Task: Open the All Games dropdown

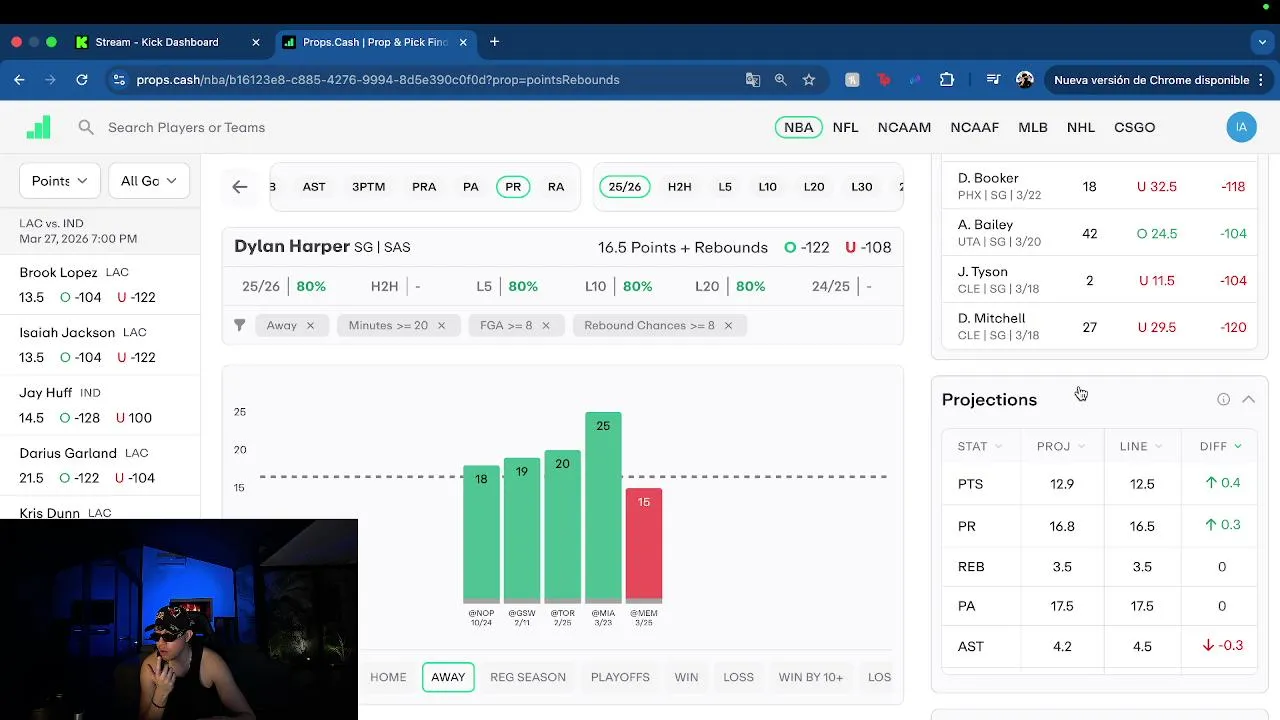Action: click(x=148, y=181)
